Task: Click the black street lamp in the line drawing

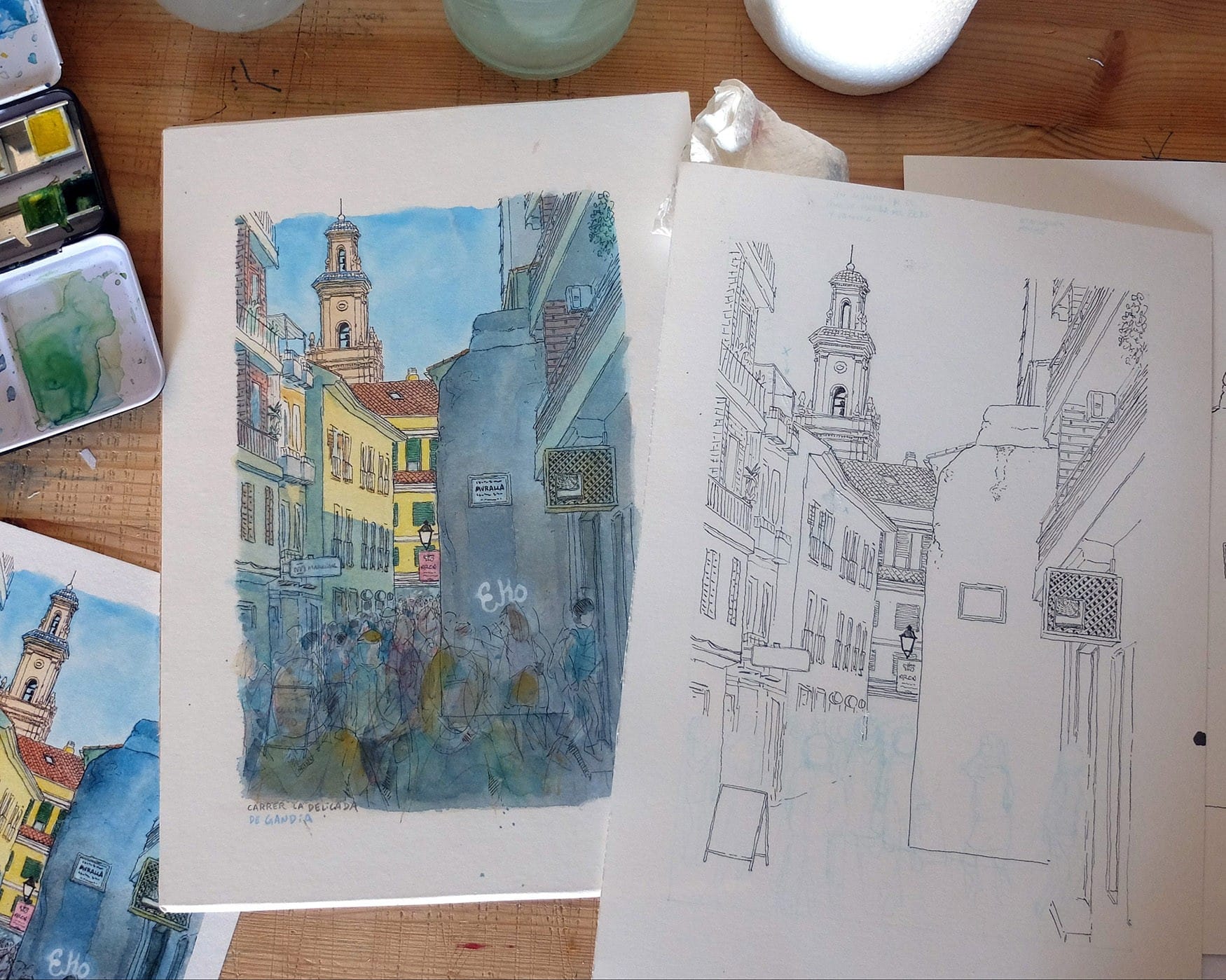Action: pos(908,640)
